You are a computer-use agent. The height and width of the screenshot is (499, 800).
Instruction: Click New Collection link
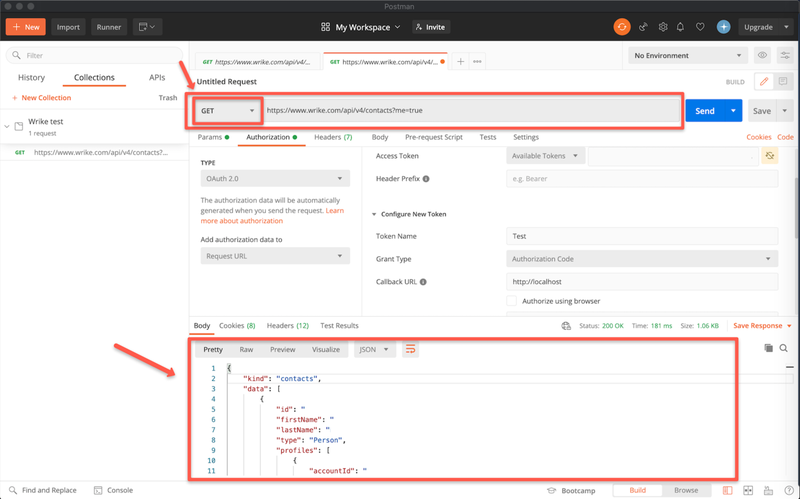click(41, 97)
